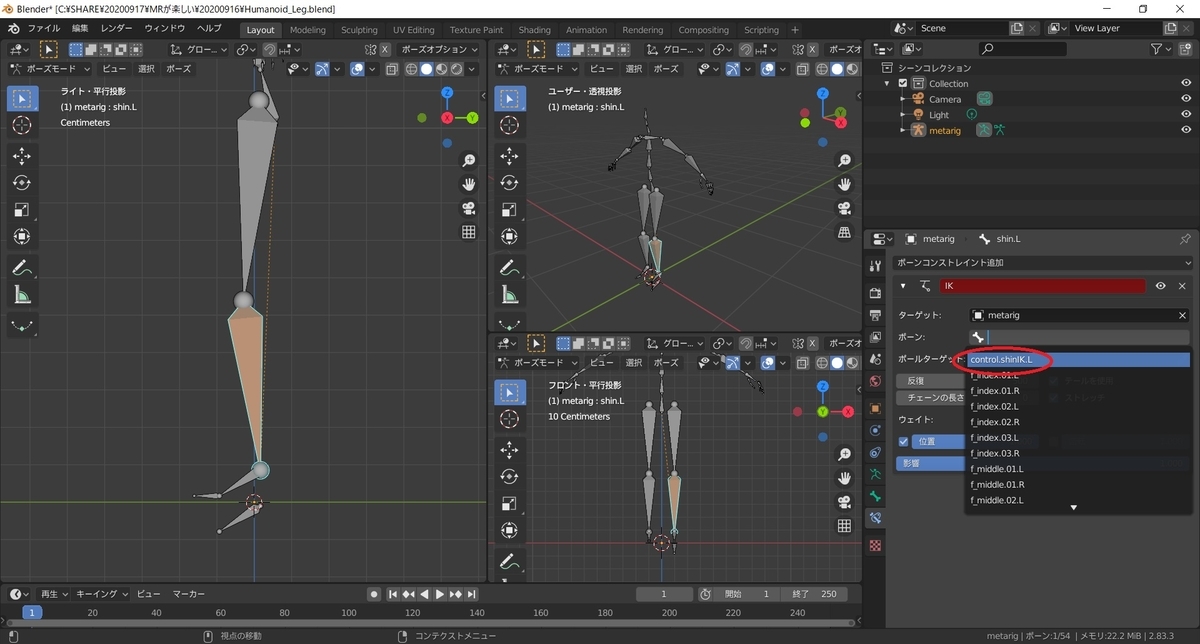
Task: Toggle Camera visibility eye in outliner
Action: (x=1186, y=99)
